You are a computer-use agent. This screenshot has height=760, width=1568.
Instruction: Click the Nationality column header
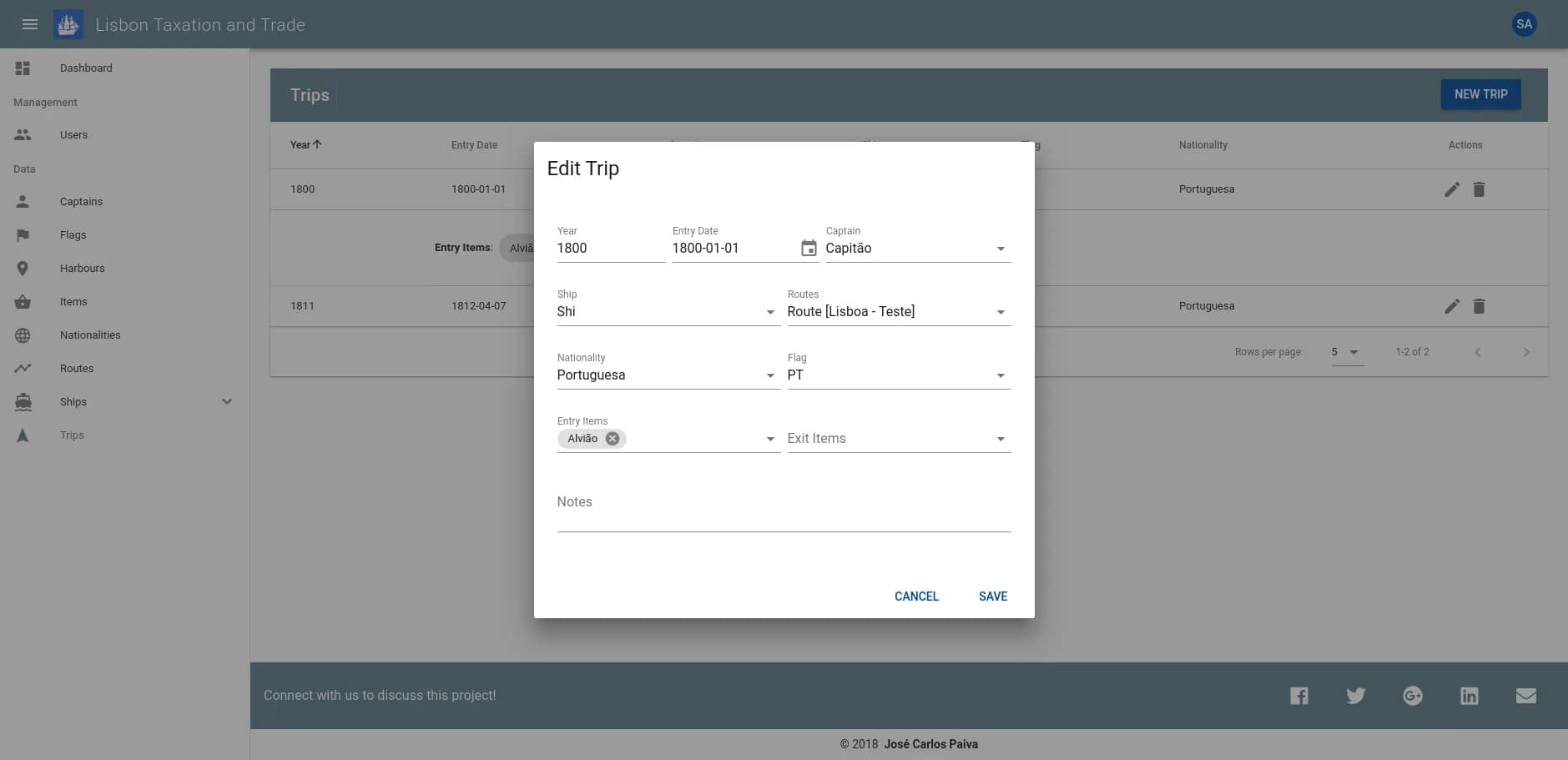point(1202,145)
